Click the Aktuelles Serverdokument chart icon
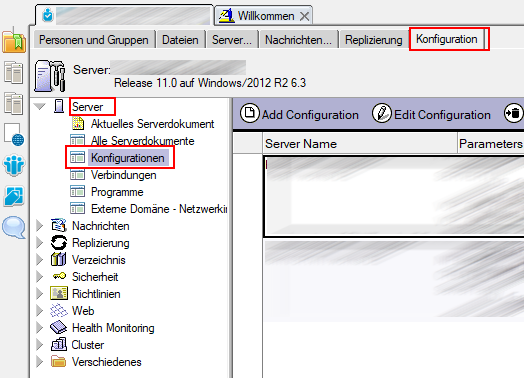This screenshot has width=524, height=378. click(78, 123)
